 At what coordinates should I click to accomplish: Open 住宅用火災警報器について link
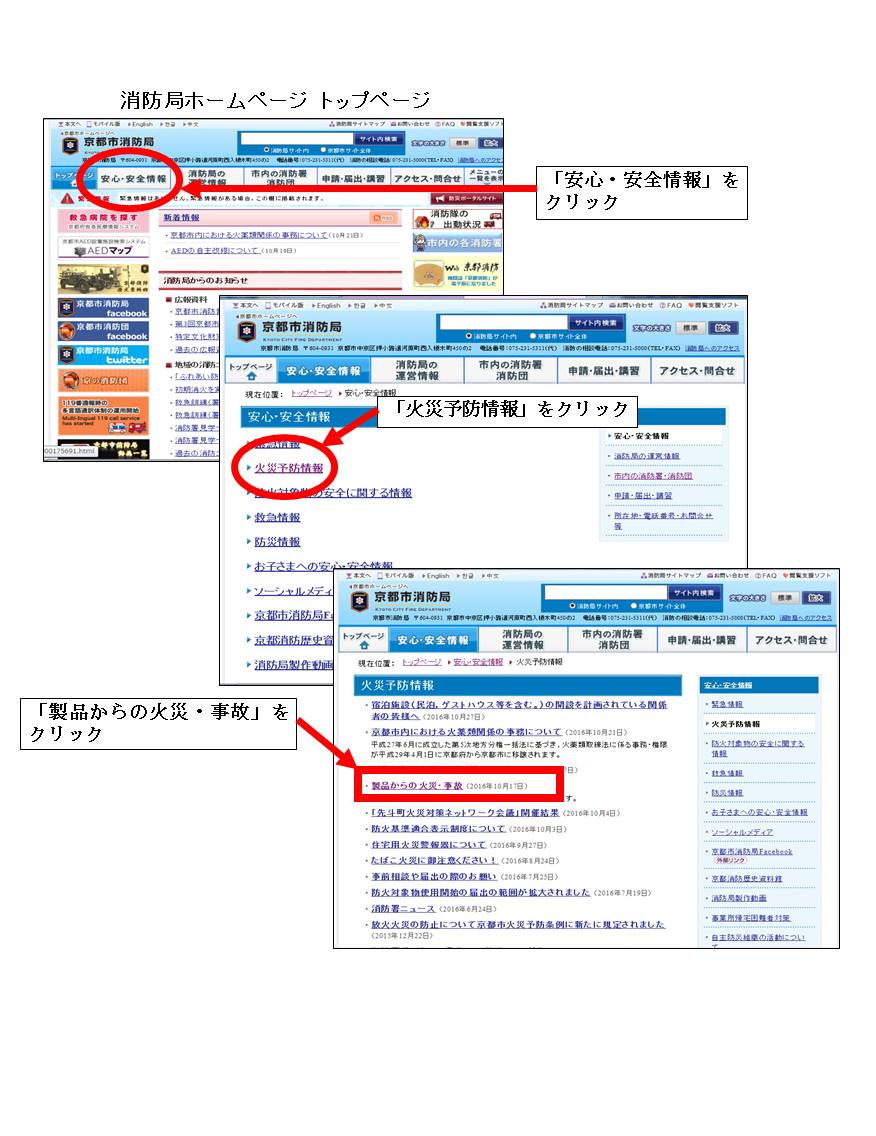[428, 845]
